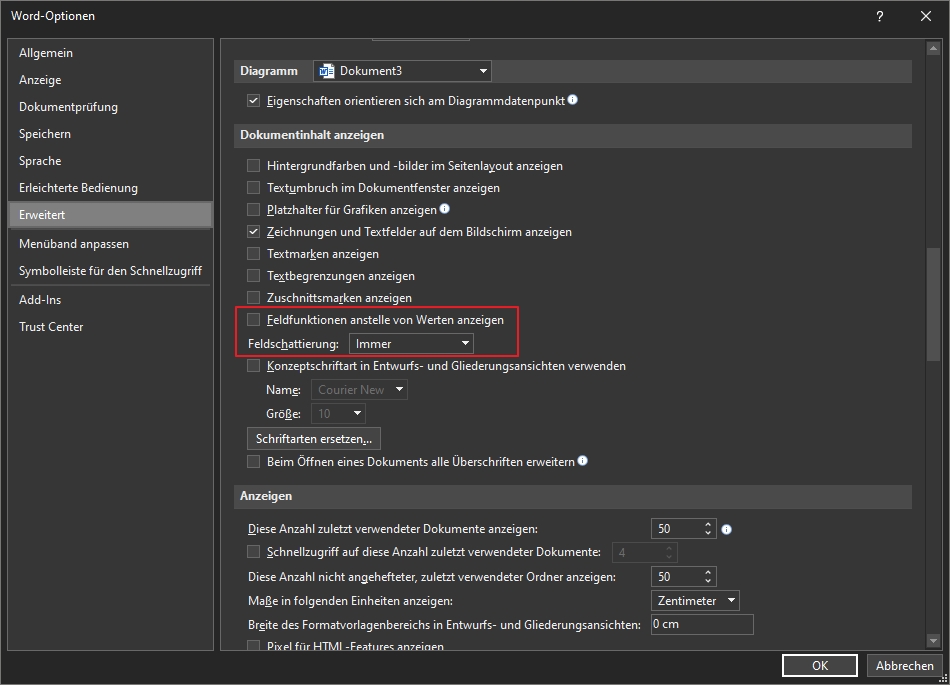Open the Dokumentprüfung category
950x685 pixels.
110,107
